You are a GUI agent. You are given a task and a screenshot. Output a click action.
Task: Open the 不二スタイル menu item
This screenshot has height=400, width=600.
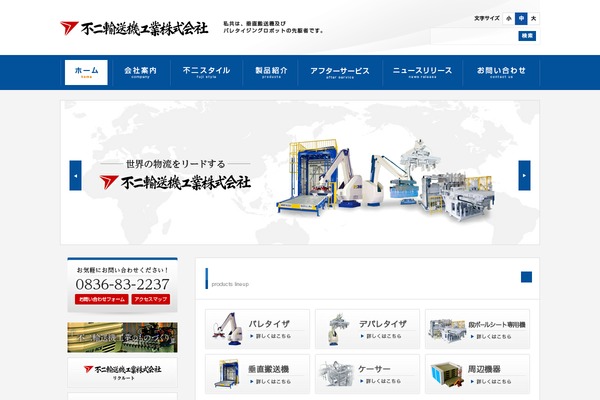(206, 72)
